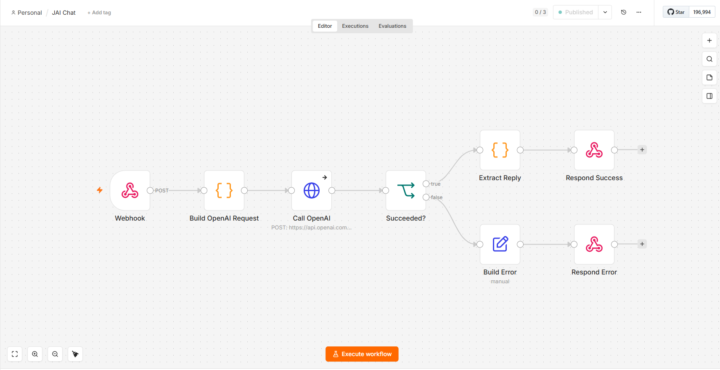Zoom in on the canvas
This screenshot has width=720, height=370.
click(35, 354)
